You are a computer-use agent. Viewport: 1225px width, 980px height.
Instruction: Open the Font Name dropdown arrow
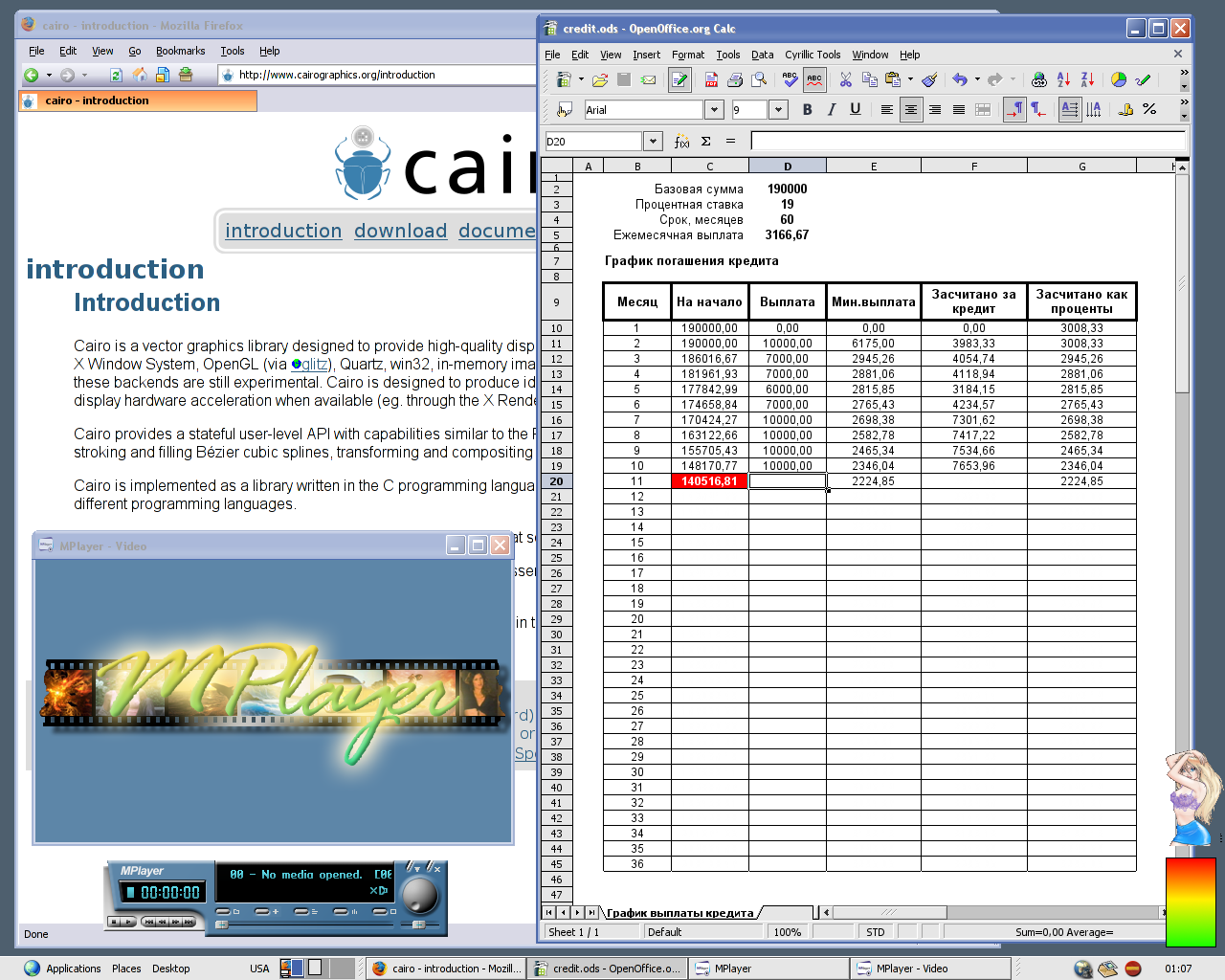[714, 110]
